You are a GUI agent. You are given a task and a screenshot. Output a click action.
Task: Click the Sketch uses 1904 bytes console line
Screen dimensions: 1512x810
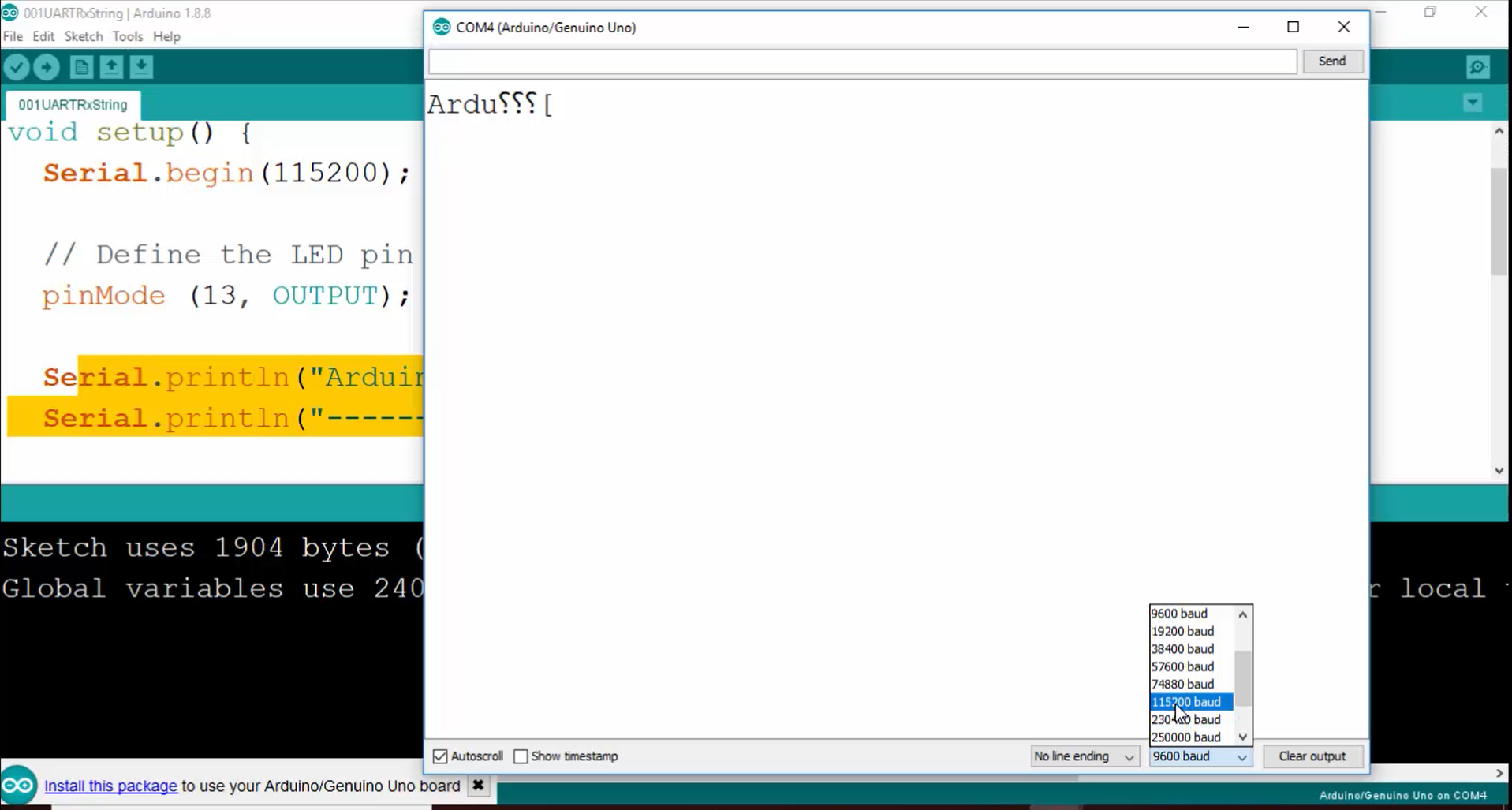point(213,547)
